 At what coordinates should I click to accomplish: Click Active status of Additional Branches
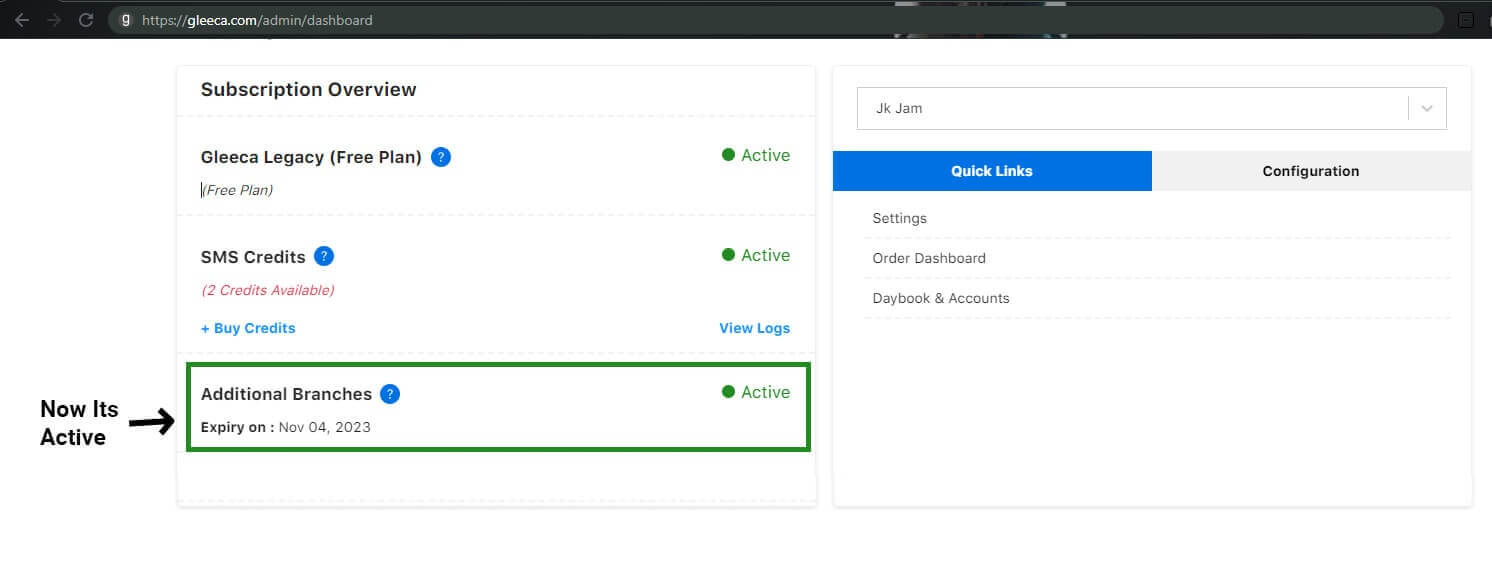click(x=756, y=392)
